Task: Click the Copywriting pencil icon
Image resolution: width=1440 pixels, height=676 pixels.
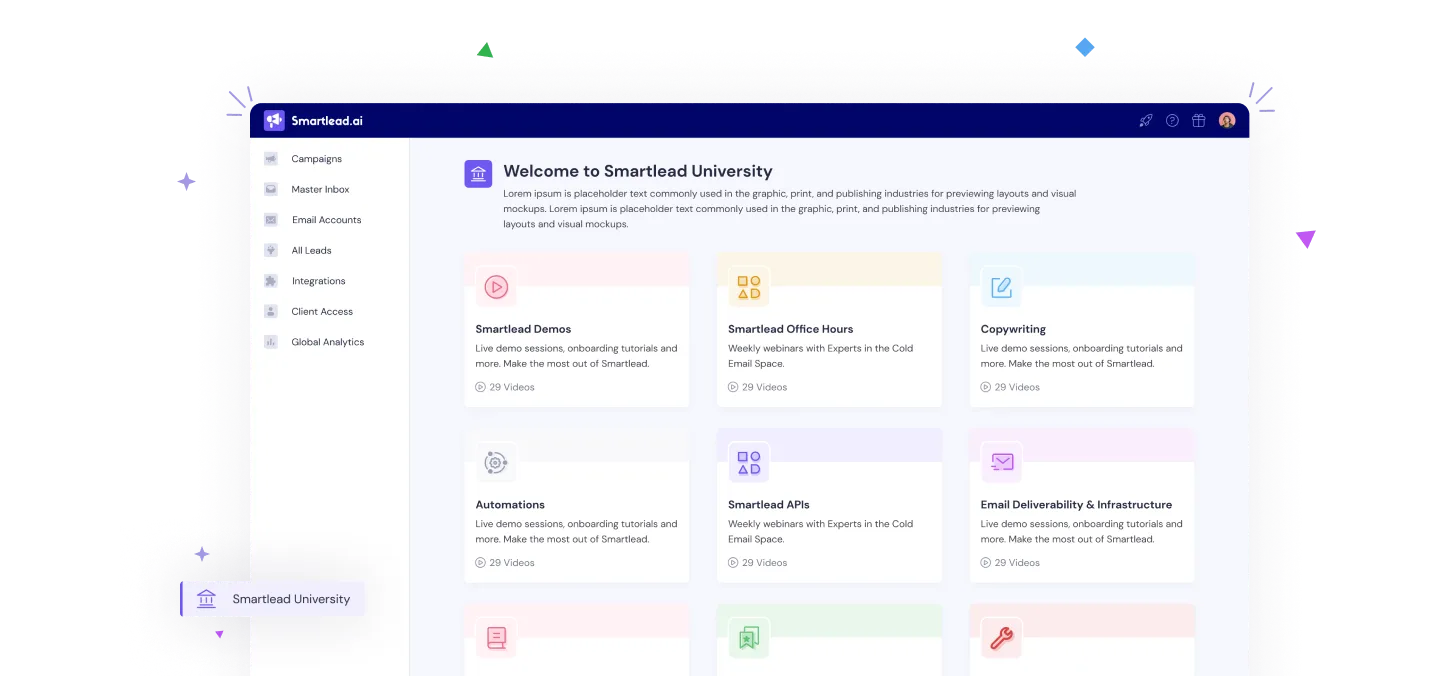Action: coord(1001,287)
